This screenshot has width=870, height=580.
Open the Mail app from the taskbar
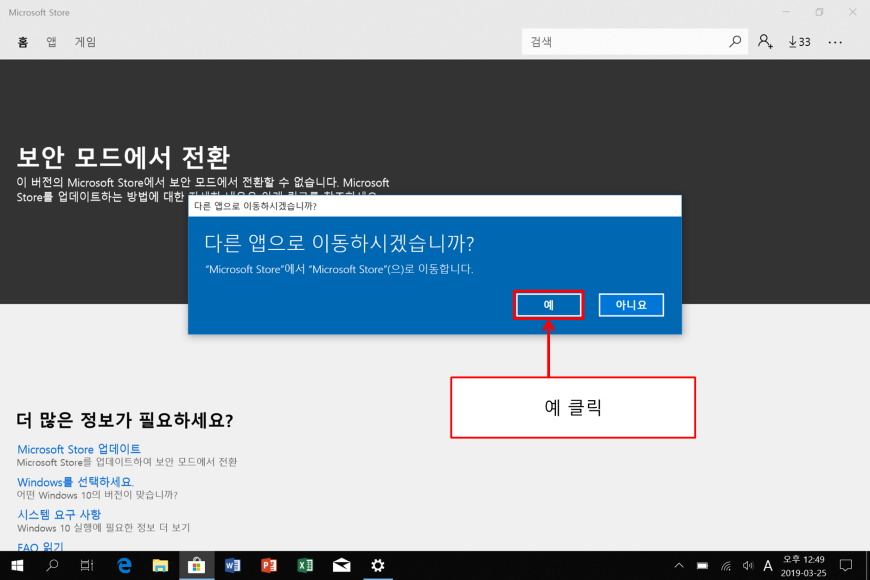coord(341,566)
